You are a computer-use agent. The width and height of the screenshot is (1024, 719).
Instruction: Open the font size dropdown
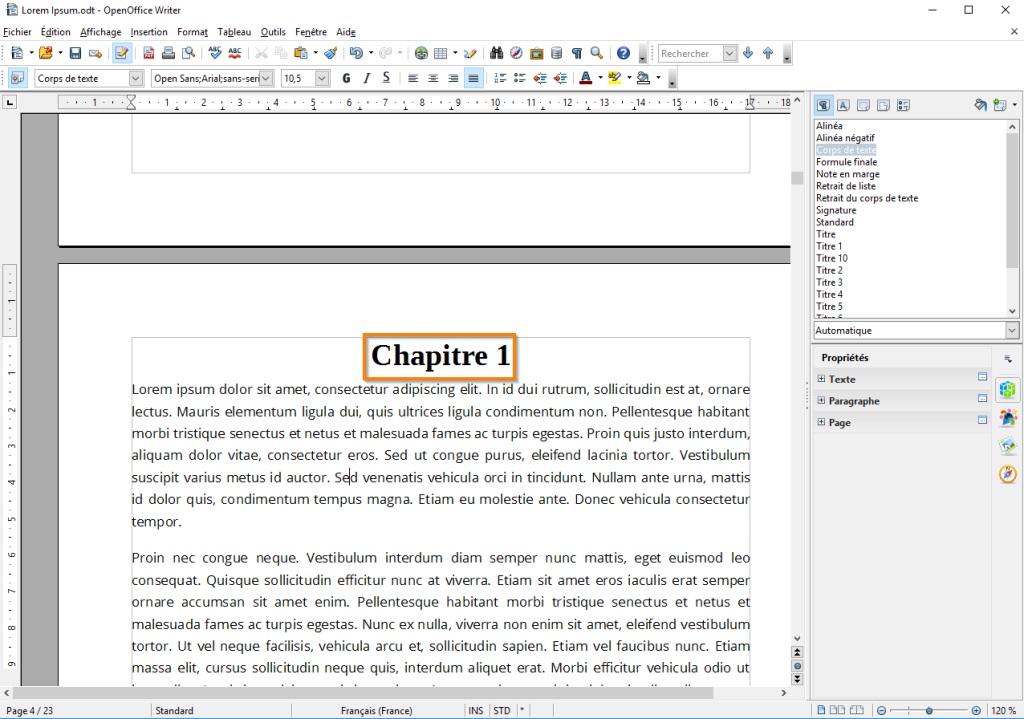pos(322,78)
